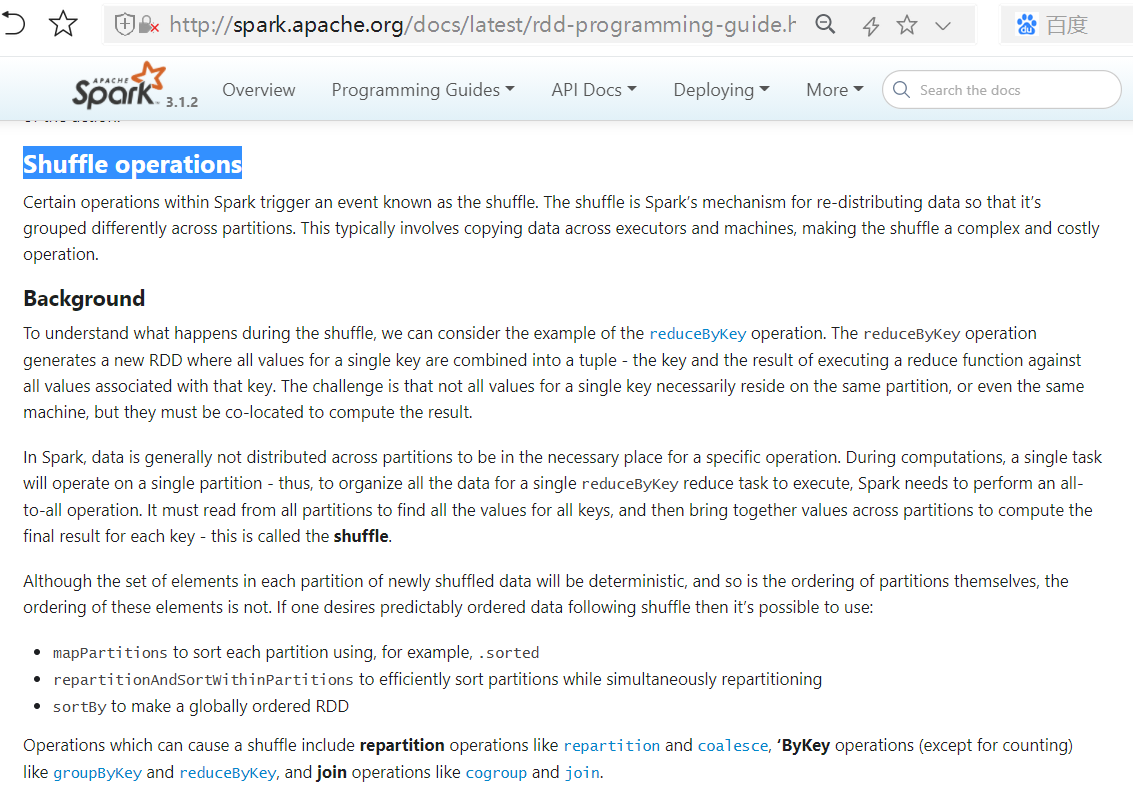Click the shield security icon in address bar
The height and width of the screenshot is (785, 1133).
coord(125,25)
